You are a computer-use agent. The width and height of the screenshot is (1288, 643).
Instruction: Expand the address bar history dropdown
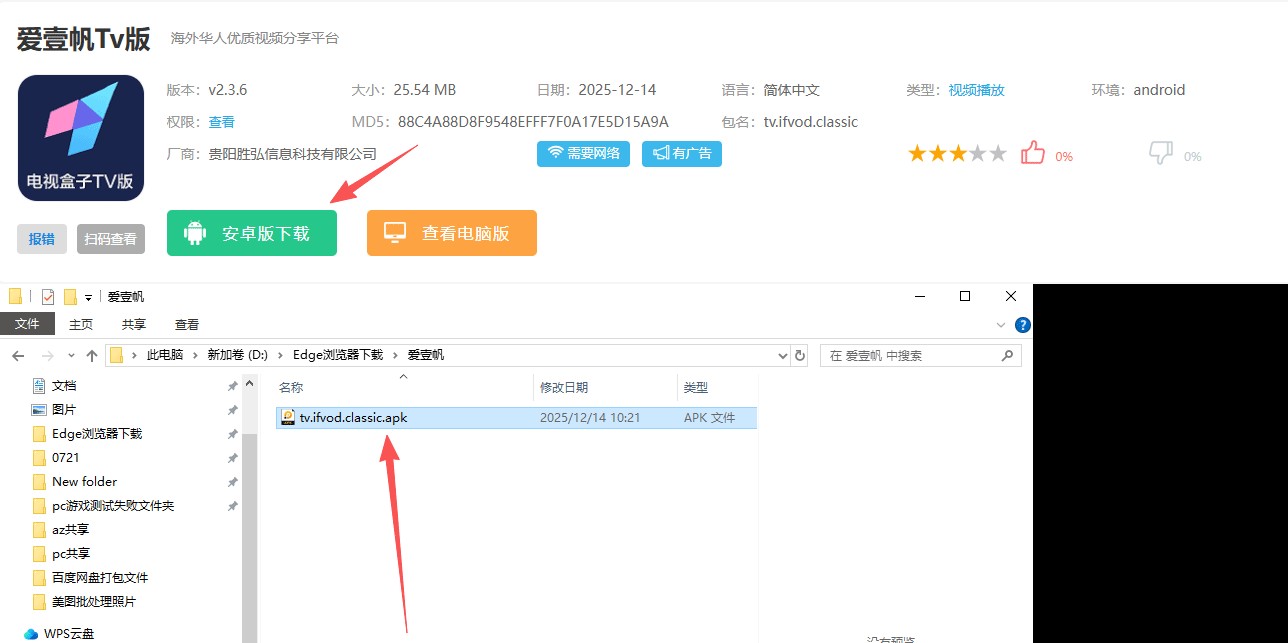[x=783, y=355]
